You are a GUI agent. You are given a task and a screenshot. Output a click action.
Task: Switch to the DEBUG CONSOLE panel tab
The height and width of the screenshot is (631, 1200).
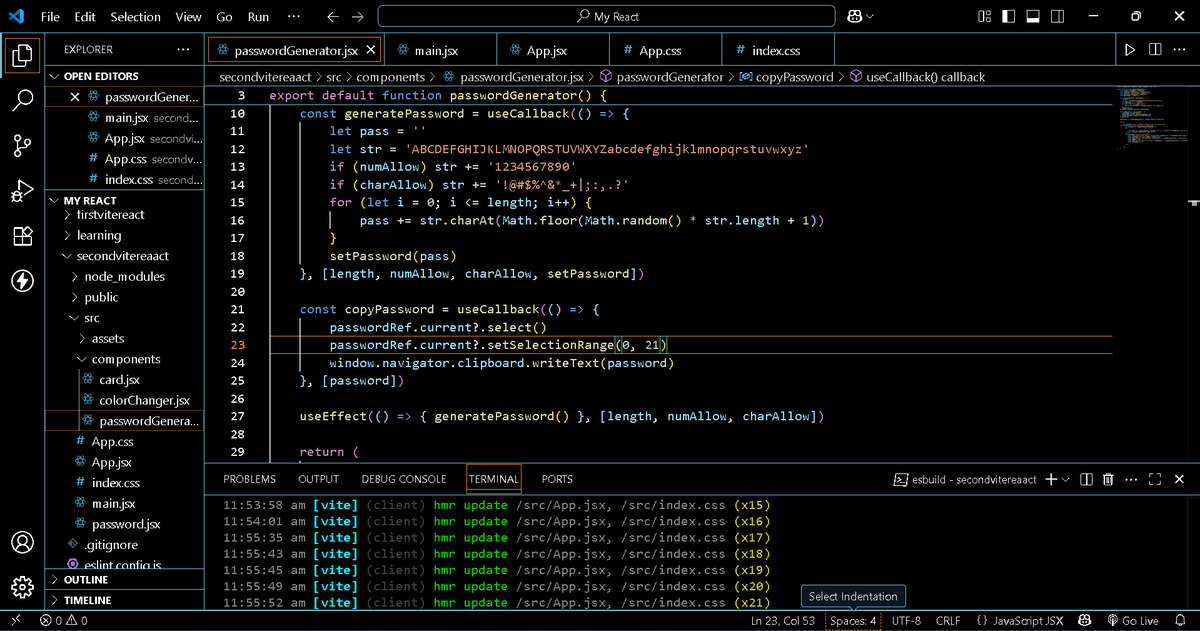coord(403,479)
